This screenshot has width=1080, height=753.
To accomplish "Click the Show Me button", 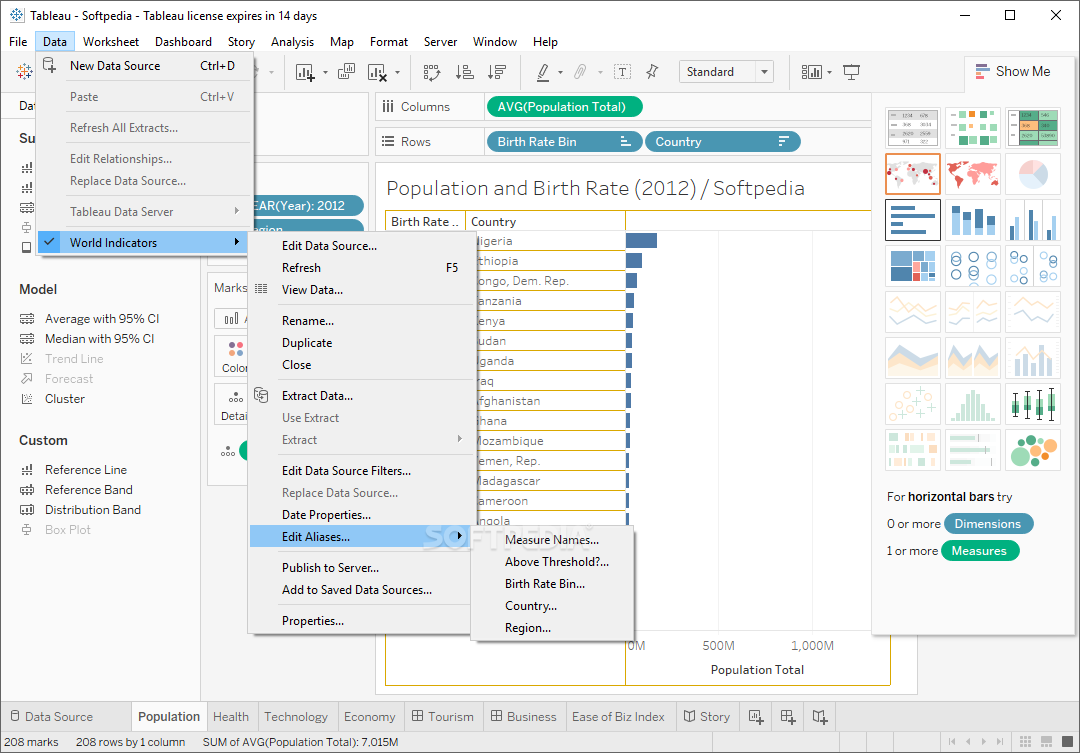I will pyautogui.click(x=1012, y=72).
